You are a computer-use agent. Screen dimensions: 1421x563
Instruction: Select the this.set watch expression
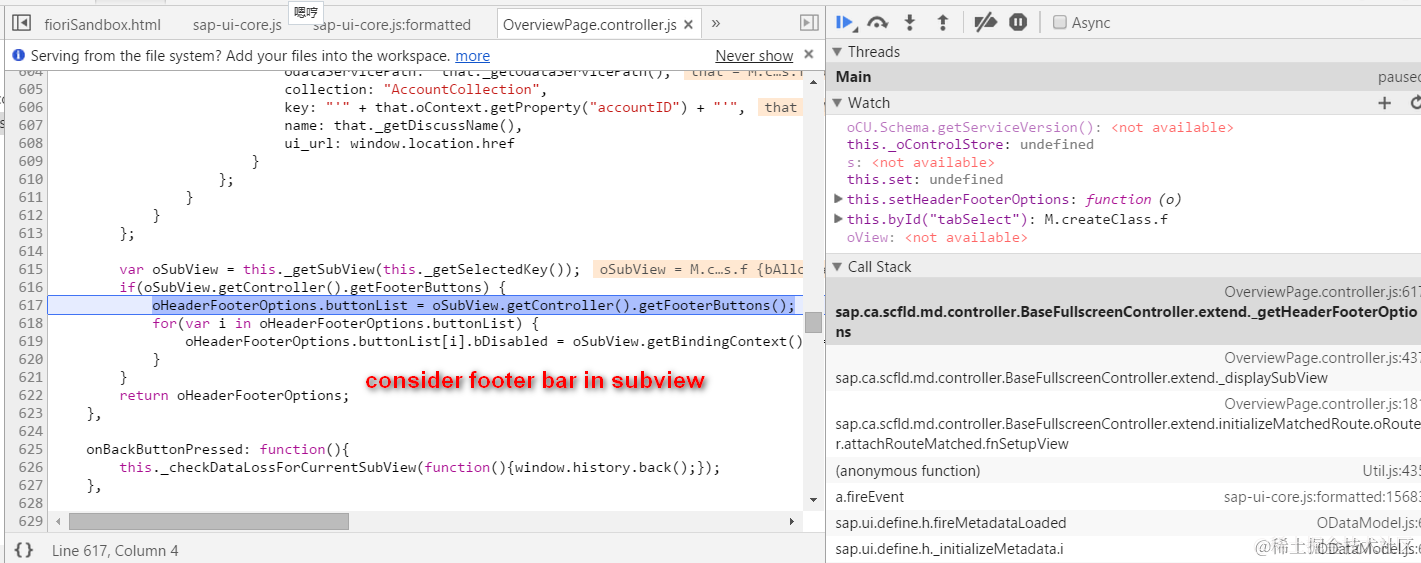925,180
